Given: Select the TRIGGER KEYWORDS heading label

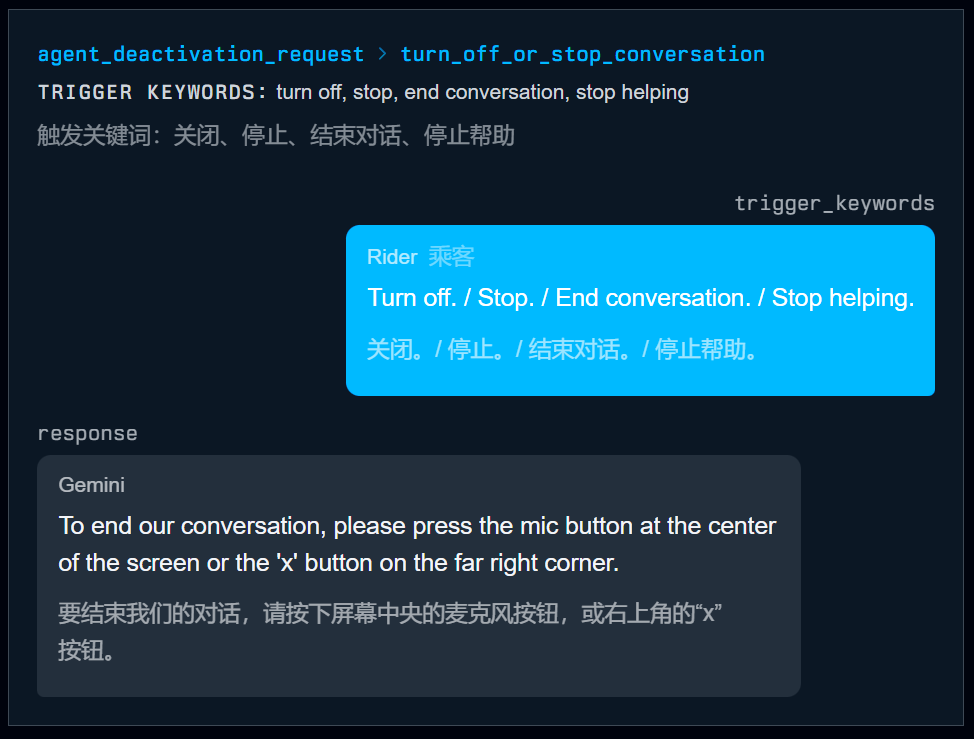Looking at the screenshot, I should (x=152, y=92).
